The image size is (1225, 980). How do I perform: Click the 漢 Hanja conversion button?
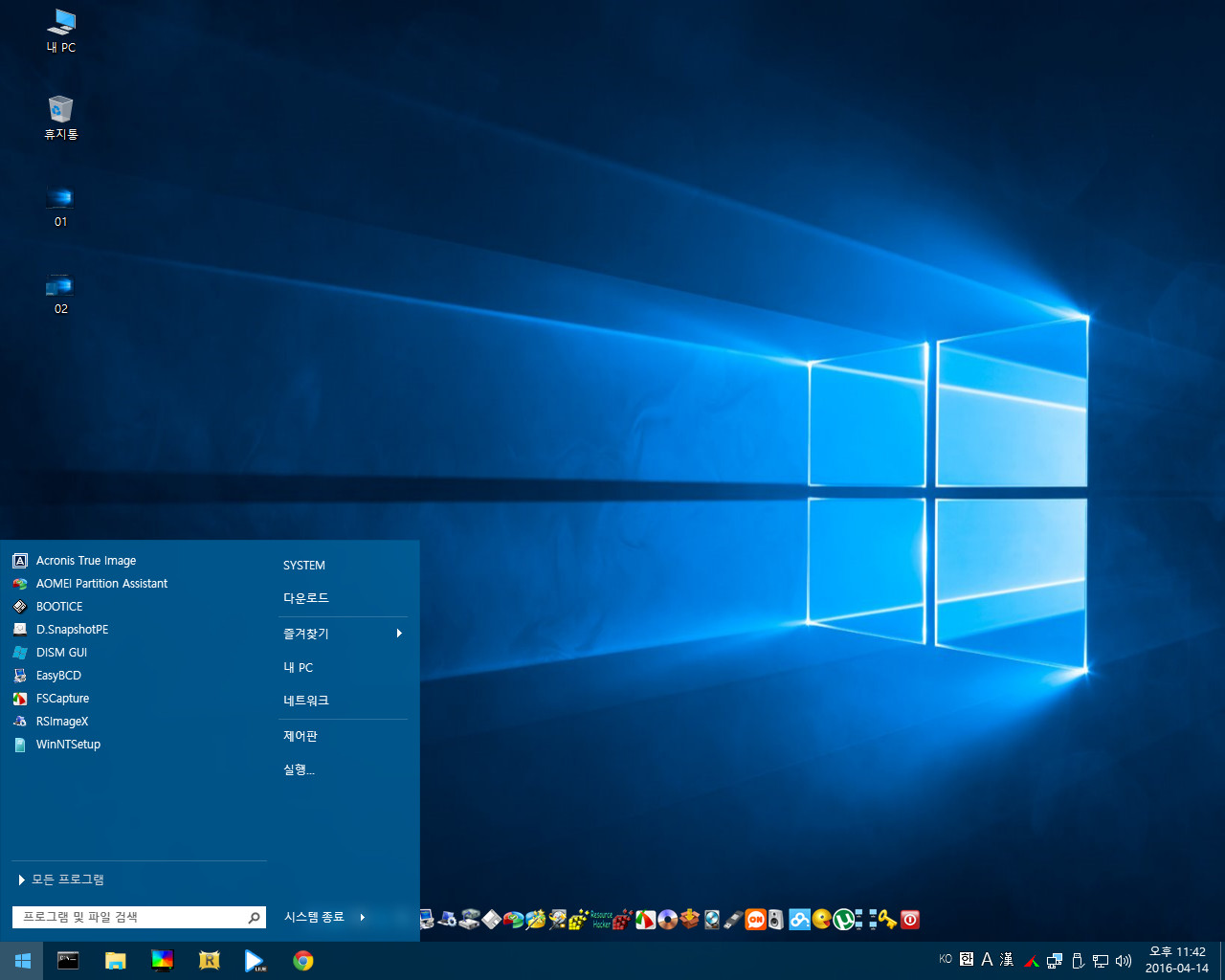(1007, 959)
